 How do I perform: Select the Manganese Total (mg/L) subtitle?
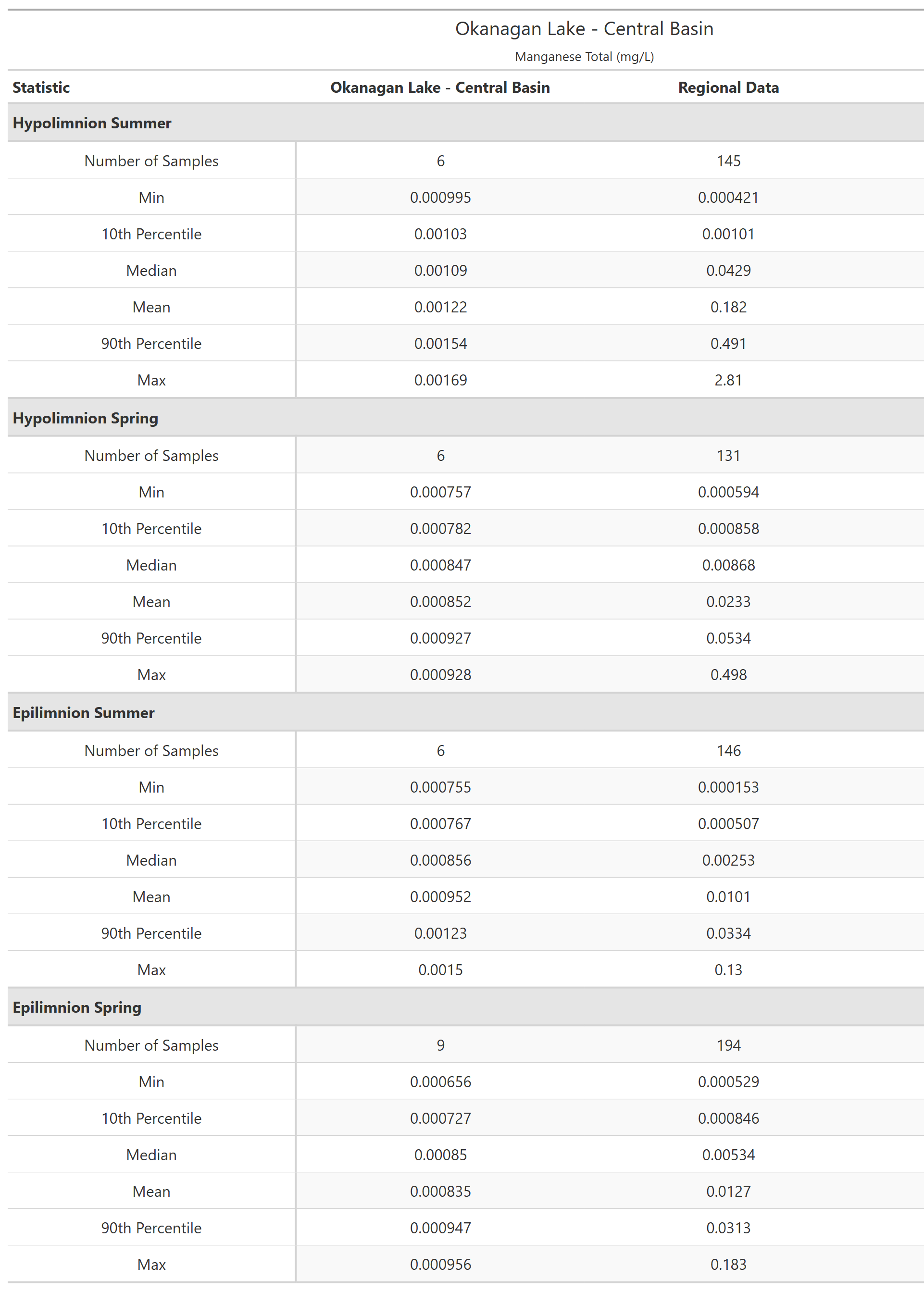[584, 57]
